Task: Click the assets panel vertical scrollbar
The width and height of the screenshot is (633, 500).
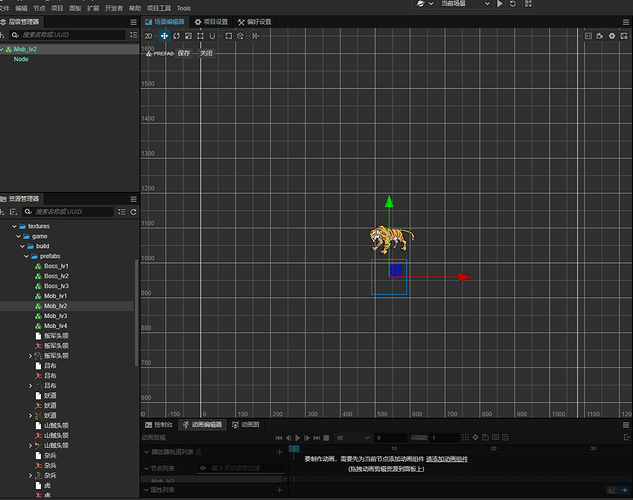Action: tap(136, 313)
